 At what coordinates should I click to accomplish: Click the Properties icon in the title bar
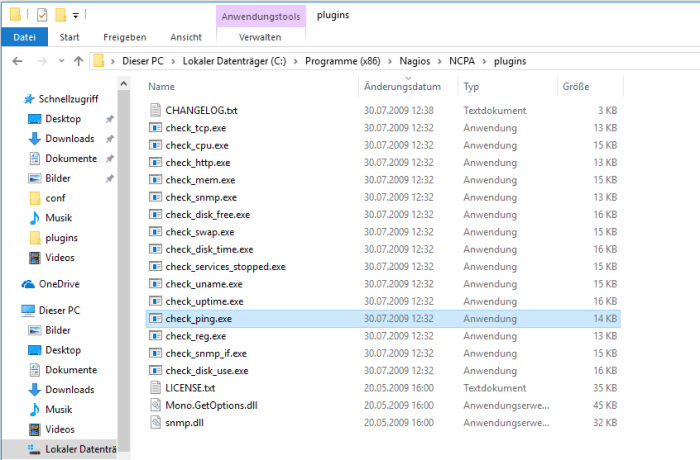tap(42, 15)
